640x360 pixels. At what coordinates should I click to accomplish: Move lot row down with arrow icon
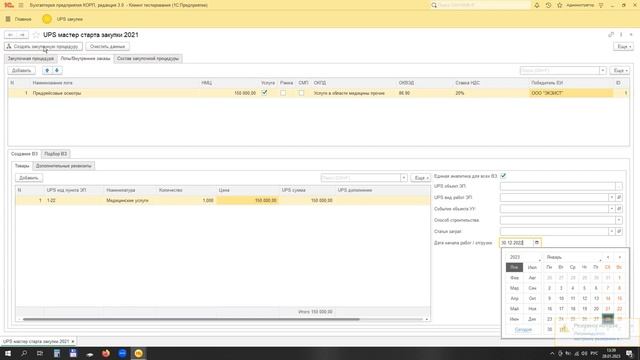tap(57, 71)
